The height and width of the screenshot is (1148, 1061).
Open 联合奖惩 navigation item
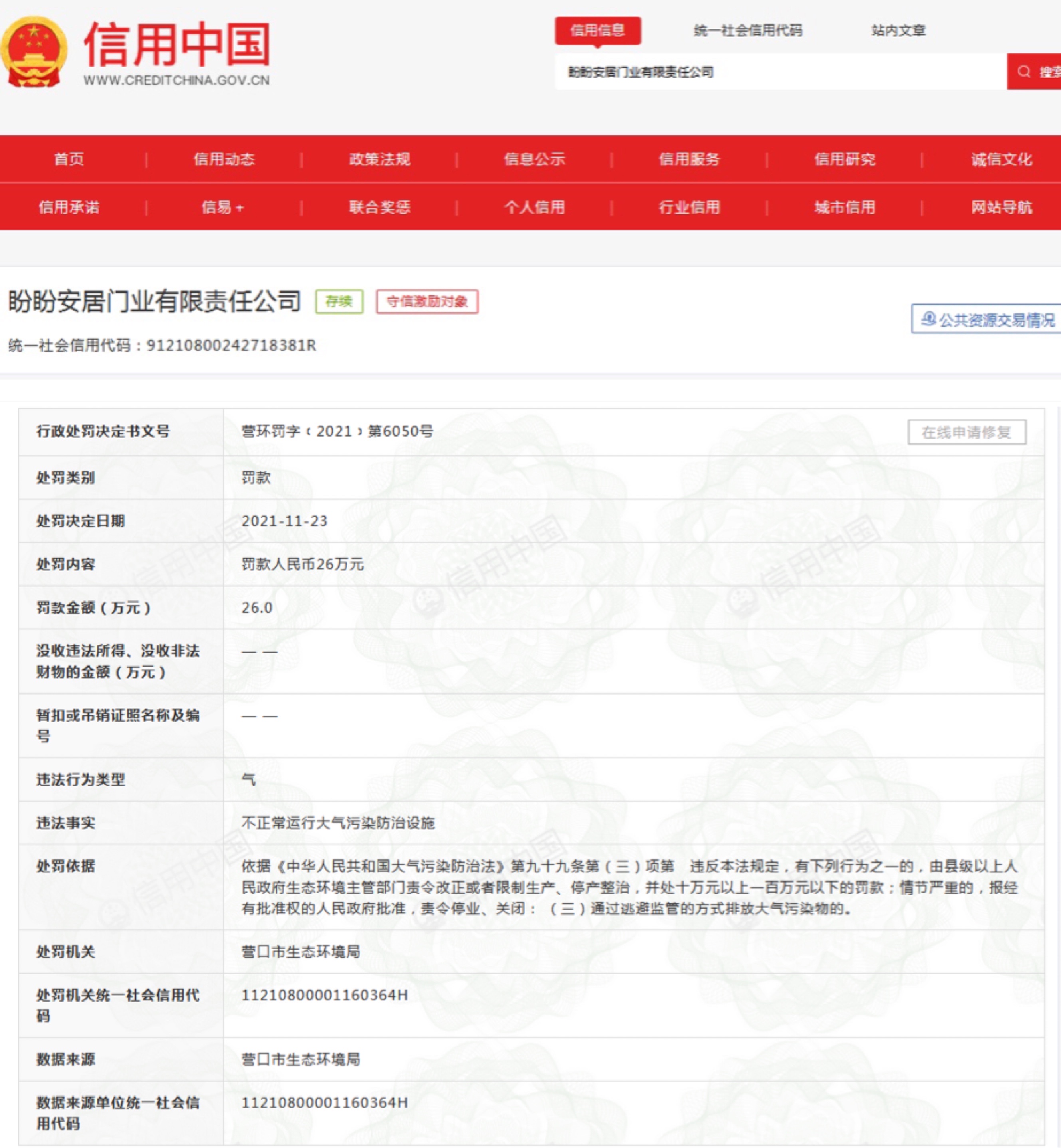click(379, 207)
